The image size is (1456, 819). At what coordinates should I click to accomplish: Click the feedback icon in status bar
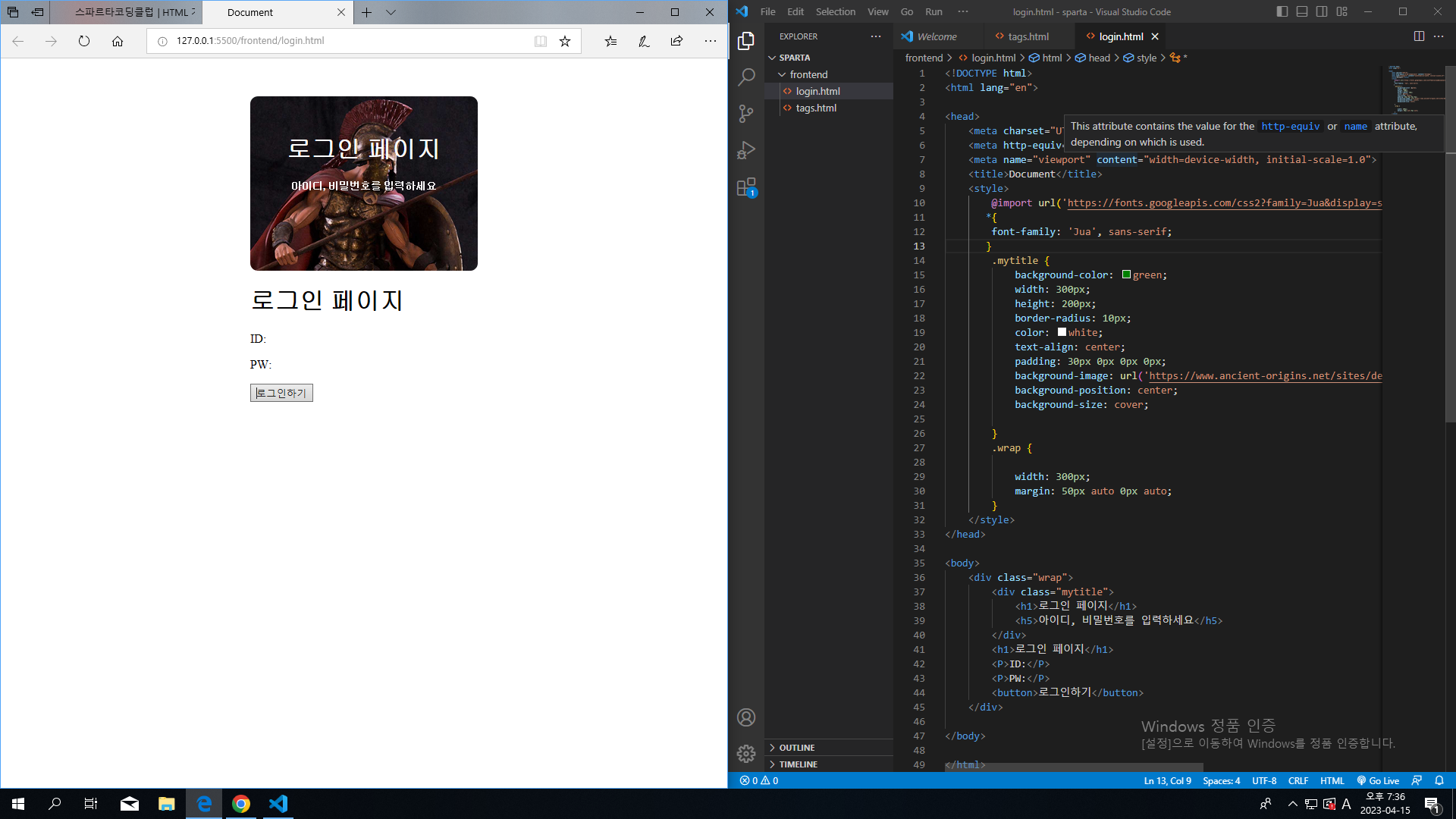pos(1417,780)
